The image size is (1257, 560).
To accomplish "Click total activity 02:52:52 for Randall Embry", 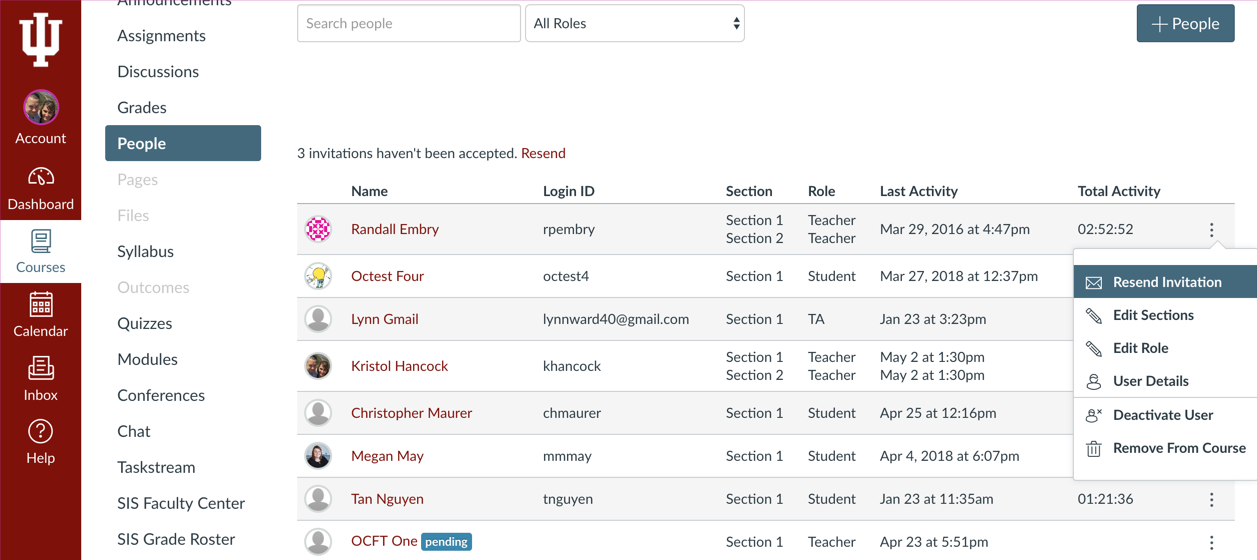I will tap(1105, 229).
